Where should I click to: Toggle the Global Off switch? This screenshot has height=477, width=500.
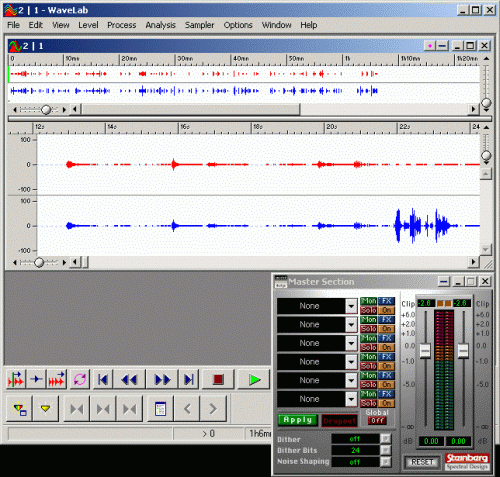pos(377,421)
